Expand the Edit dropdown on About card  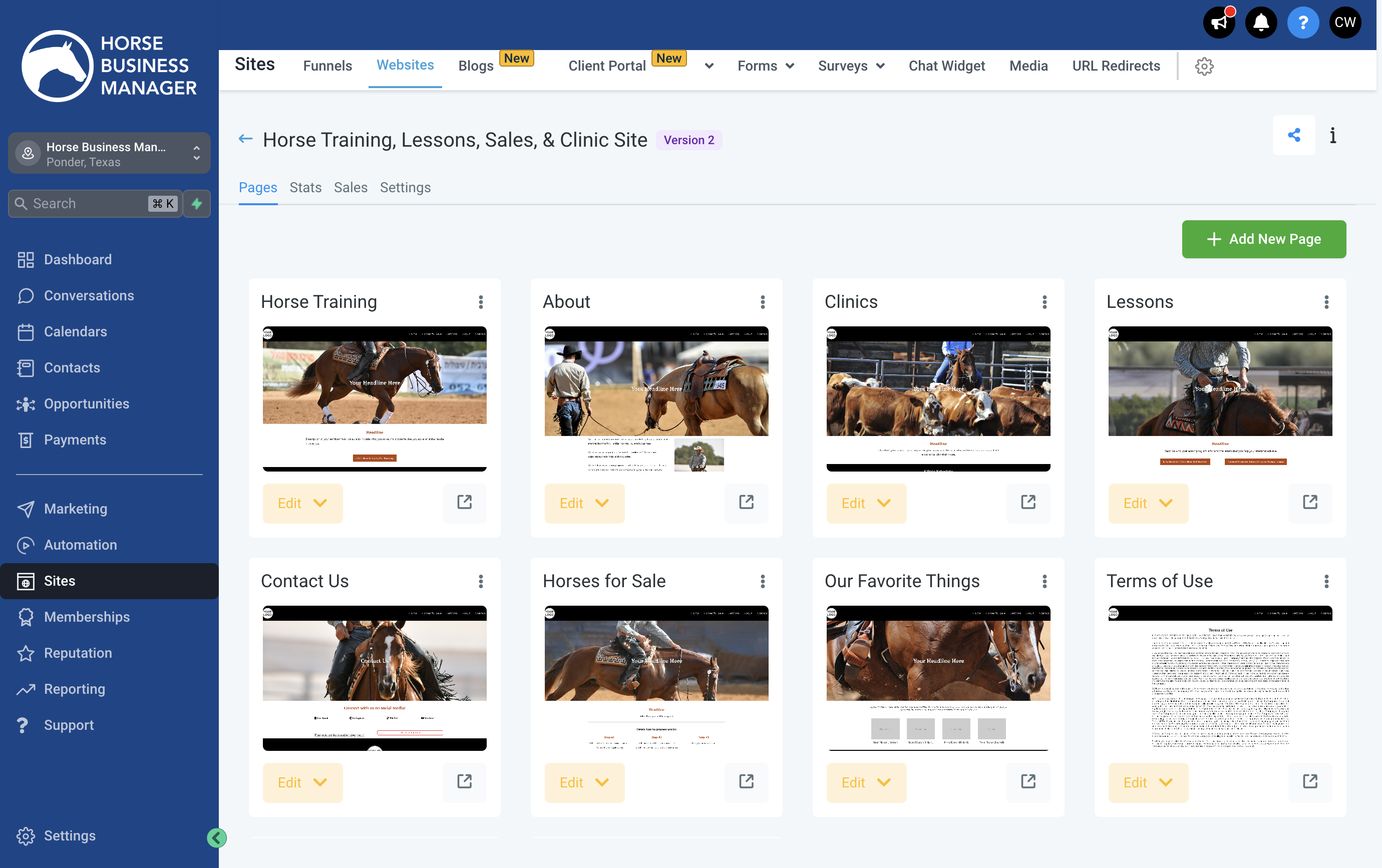pyautogui.click(x=584, y=503)
